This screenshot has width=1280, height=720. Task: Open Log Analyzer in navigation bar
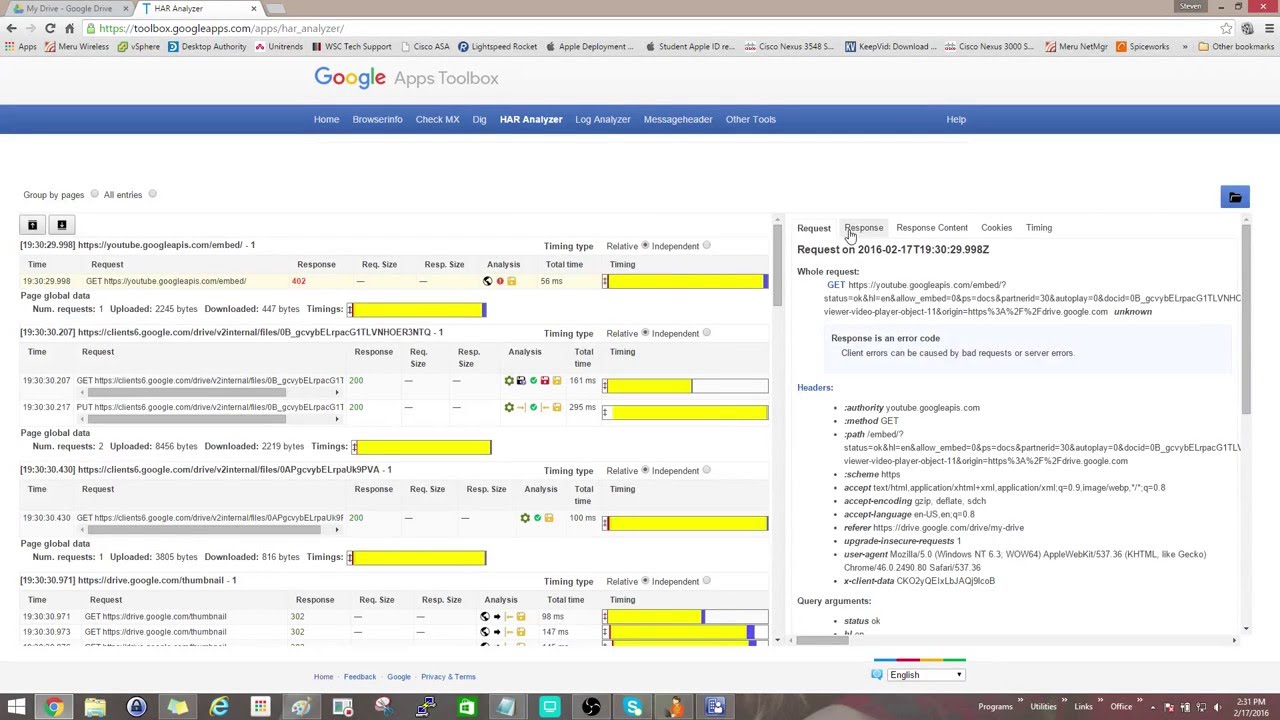[x=603, y=119]
